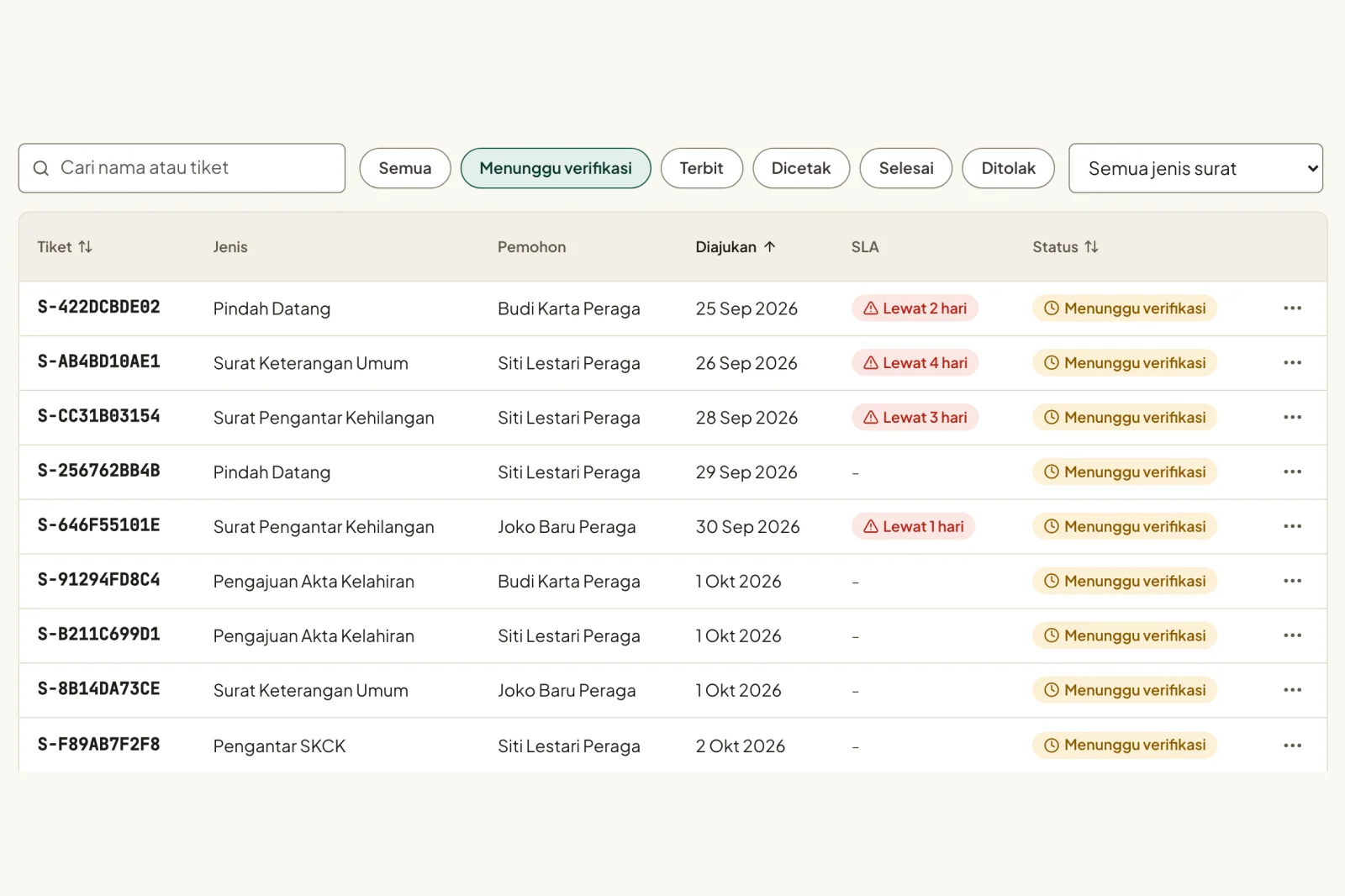Viewport: 1345px width, 896px height.
Task: Click status badge in row S-8B14DA73CE
Action: [x=1124, y=691]
